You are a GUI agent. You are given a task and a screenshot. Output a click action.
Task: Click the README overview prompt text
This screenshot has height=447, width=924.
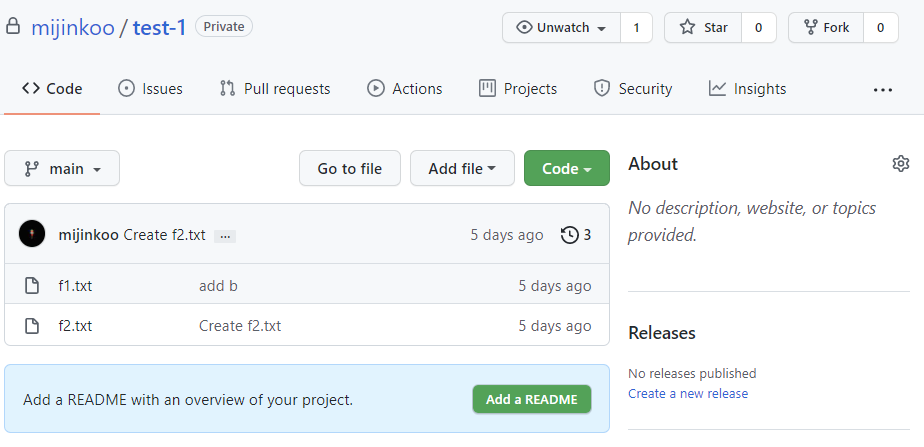coord(188,400)
